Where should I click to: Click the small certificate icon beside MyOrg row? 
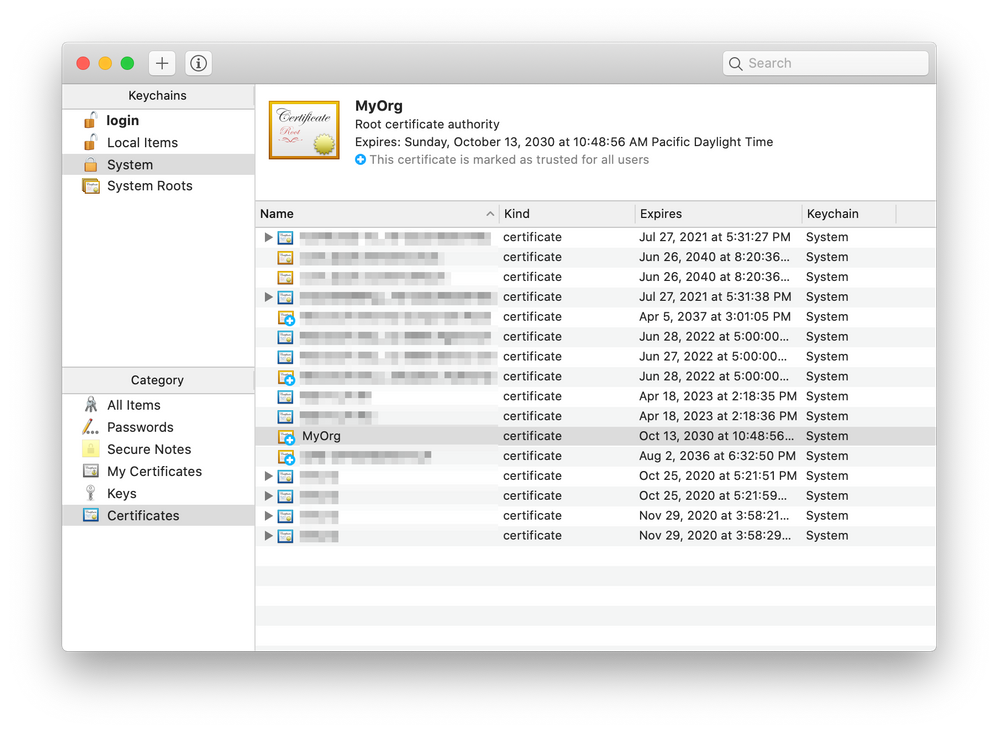tap(286, 436)
